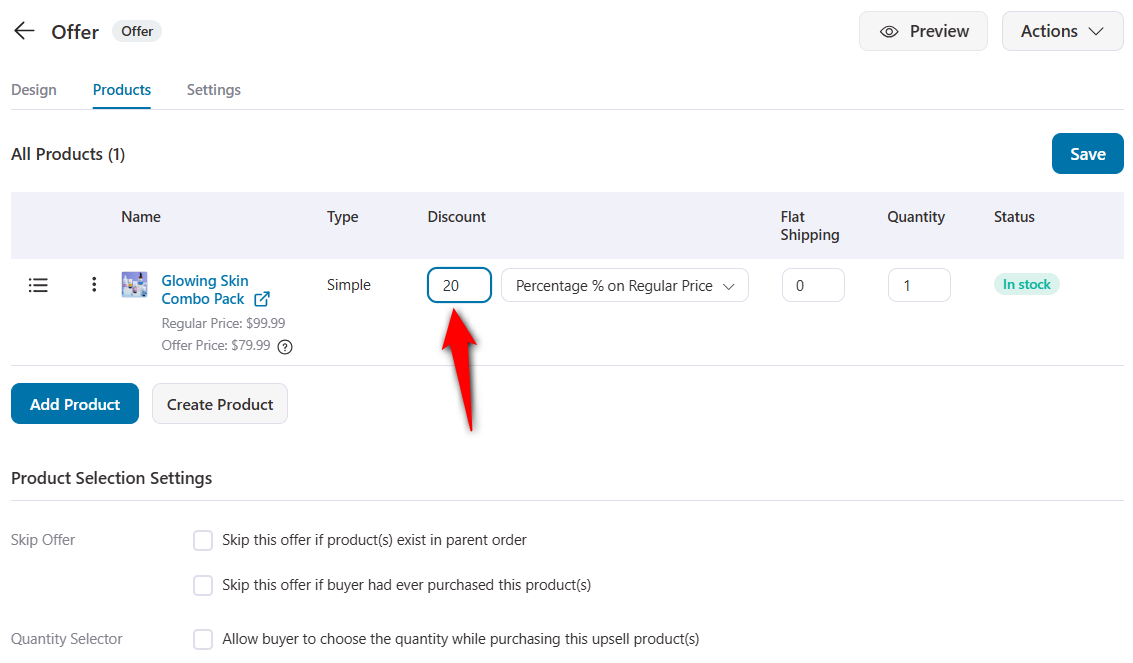
Task: Go back using the left arrow icon
Action: point(25,30)
